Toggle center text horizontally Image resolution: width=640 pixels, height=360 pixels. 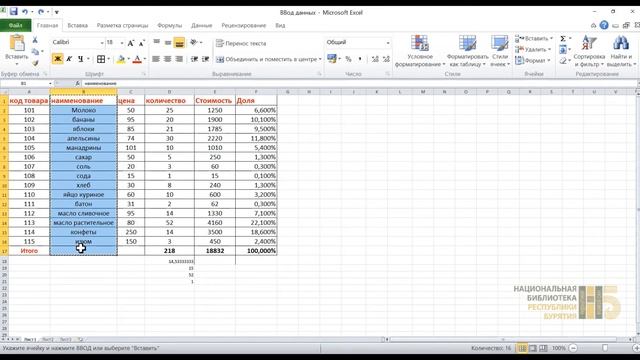tap(167, 59)
